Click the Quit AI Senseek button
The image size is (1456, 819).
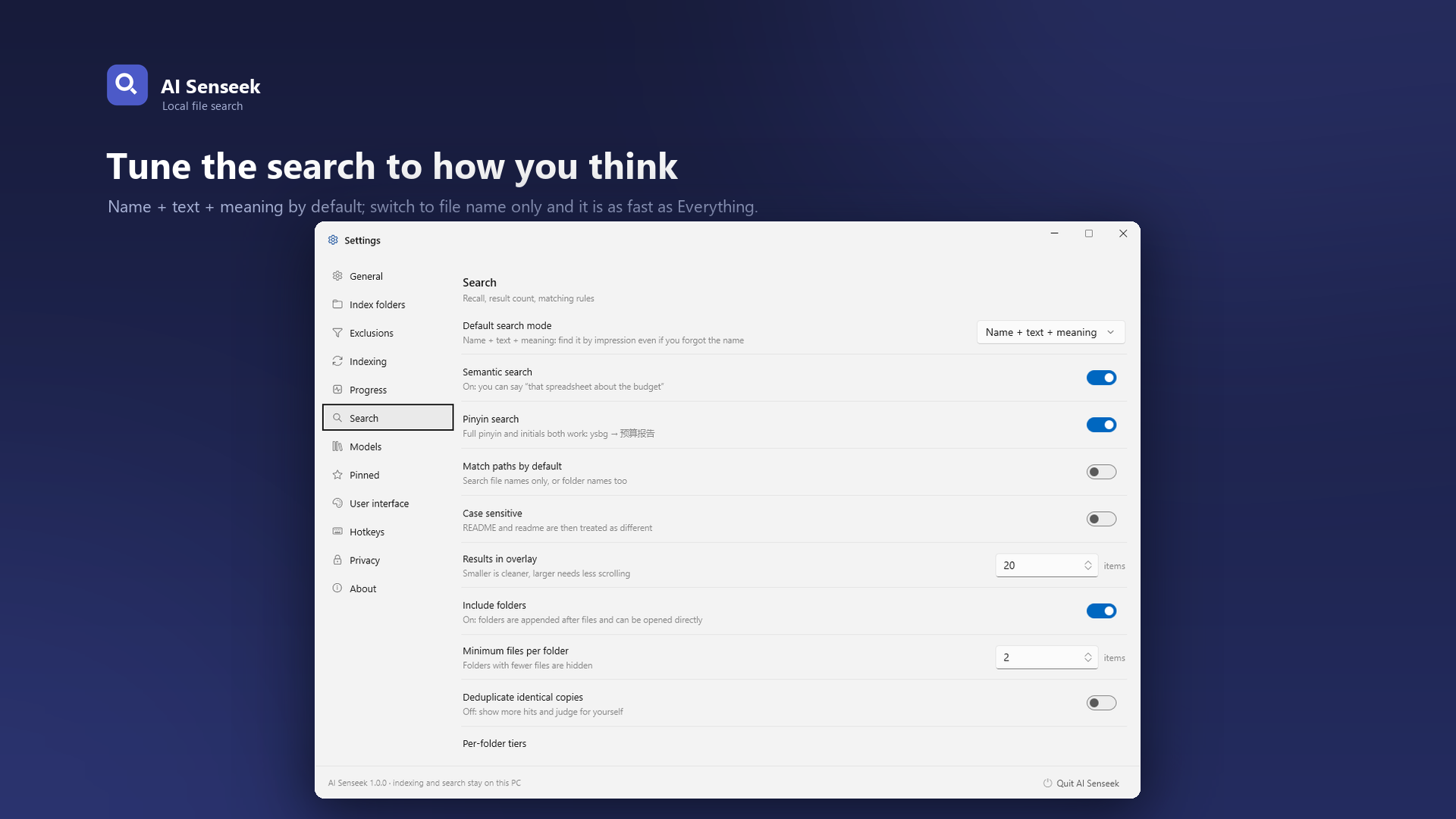(x=1081, y=783)
